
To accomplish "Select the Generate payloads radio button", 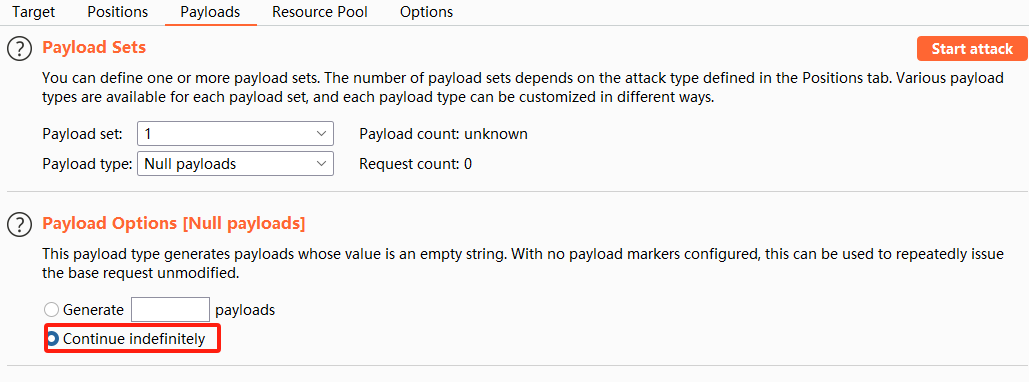I will (51, 310).
